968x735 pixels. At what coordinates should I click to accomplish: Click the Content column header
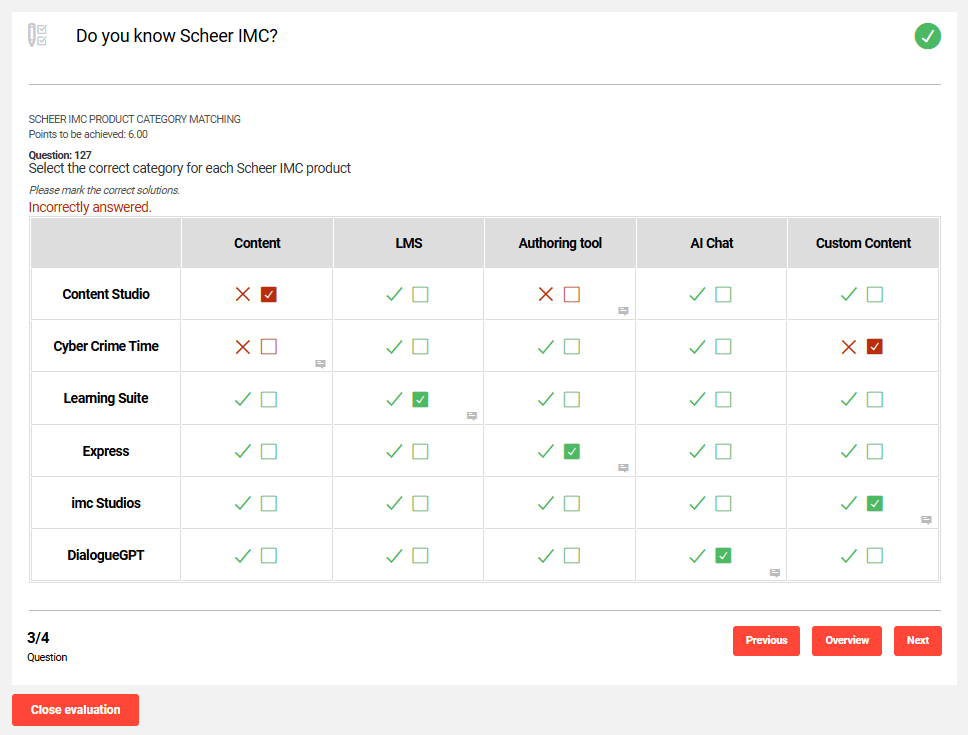257,243
